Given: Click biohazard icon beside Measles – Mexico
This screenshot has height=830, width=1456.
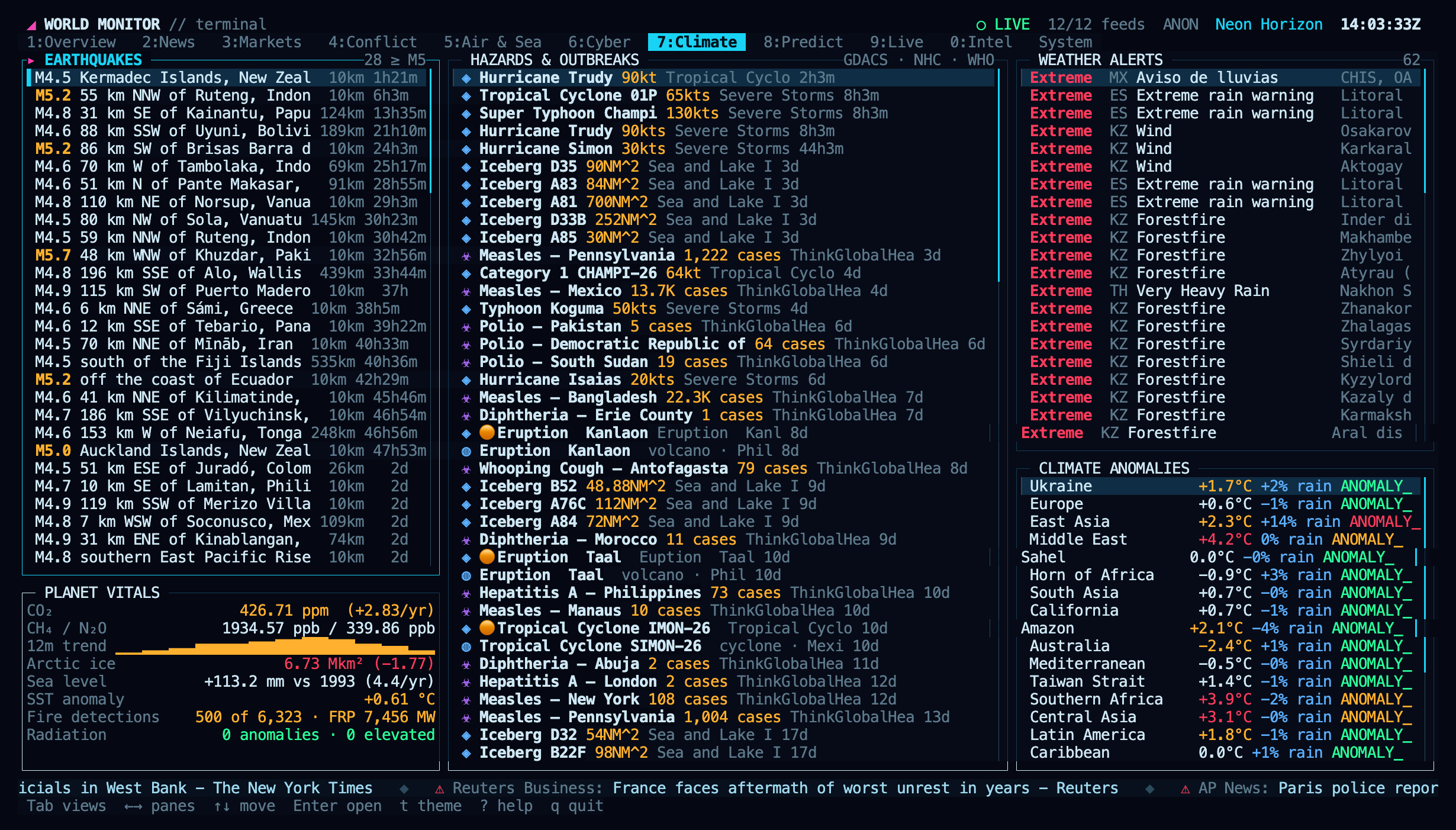Looking at the screenshot, I should click(466, 291).
